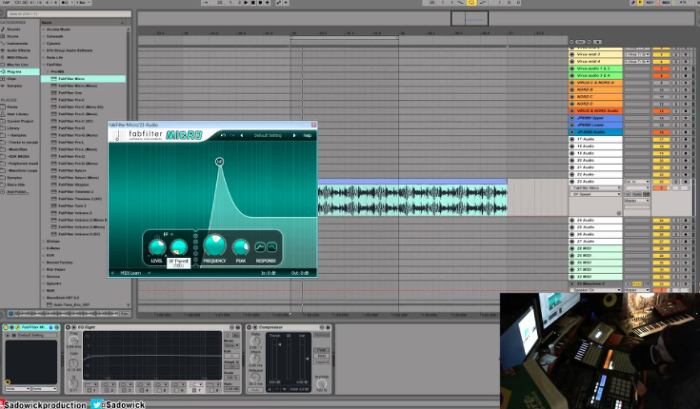Arm track 23 Audio for recording

coord(686,182)
